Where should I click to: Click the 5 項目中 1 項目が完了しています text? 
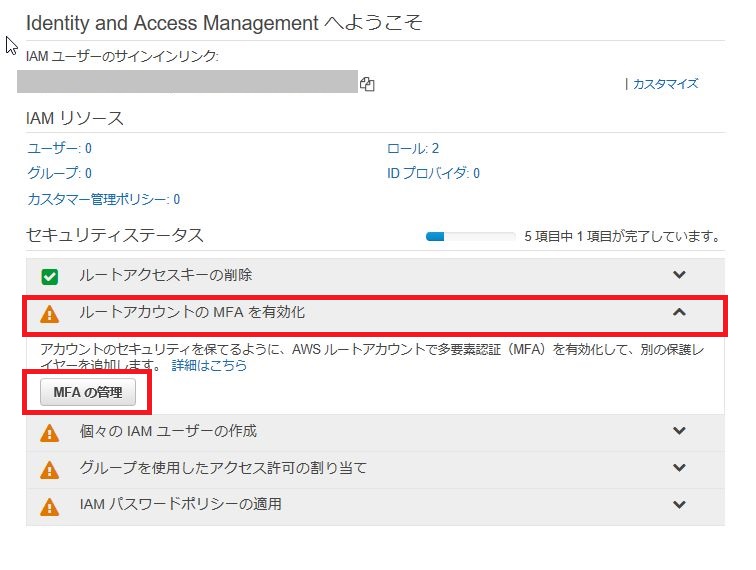(x=623, y=236)
